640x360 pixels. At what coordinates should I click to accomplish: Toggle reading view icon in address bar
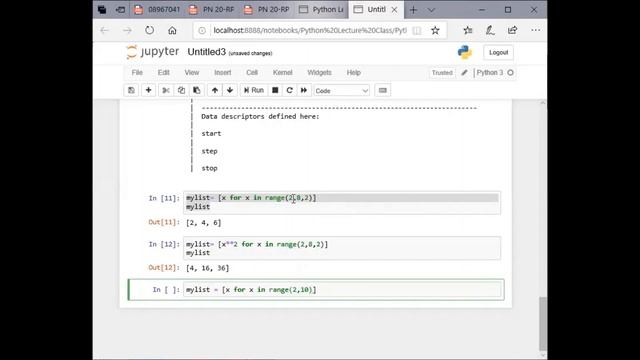pos(417,31)
